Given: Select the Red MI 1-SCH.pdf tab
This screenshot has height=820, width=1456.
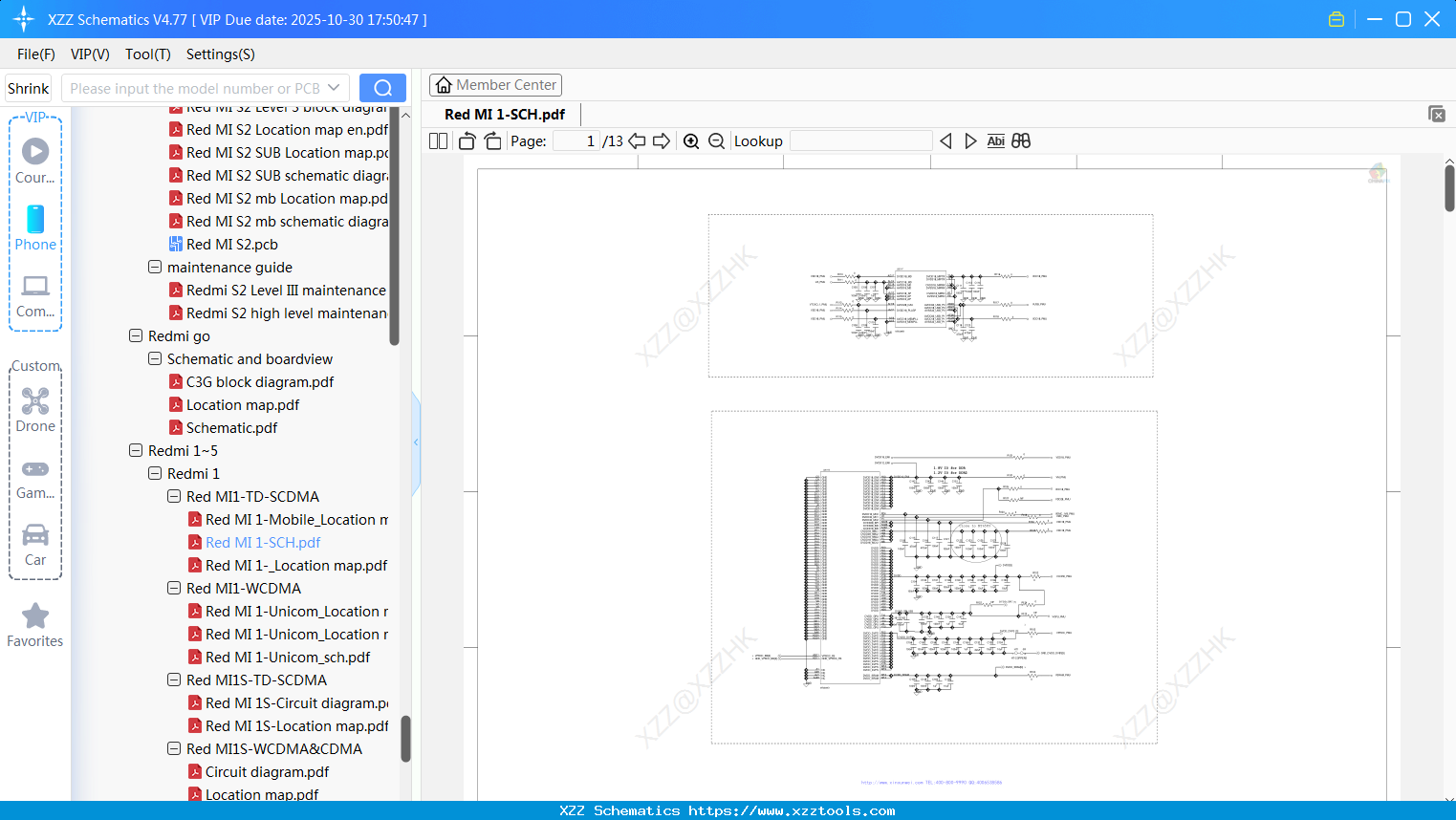Looking at the screenshot, I should pyautogui.click(x=505, y=115).
